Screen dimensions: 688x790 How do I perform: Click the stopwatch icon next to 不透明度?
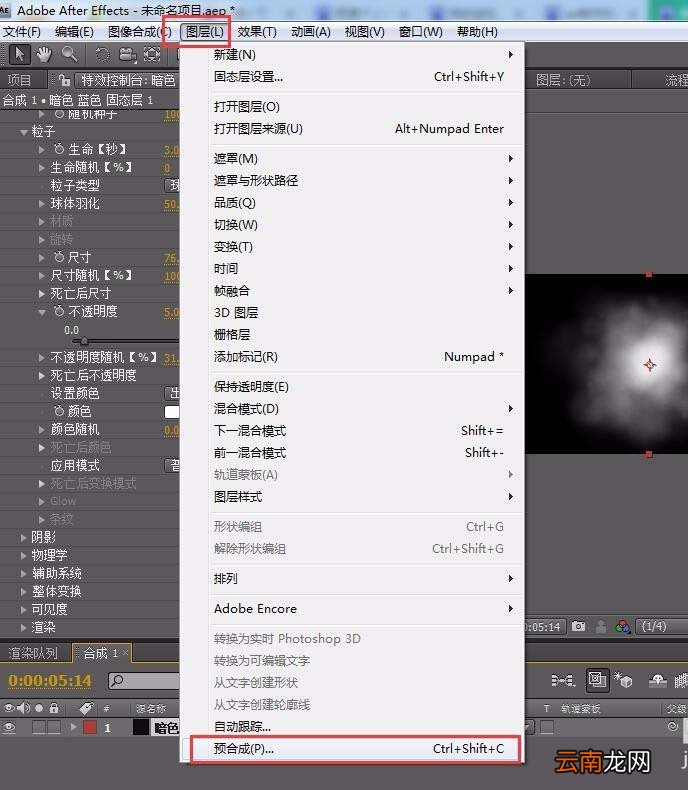[x=59, y=311]
